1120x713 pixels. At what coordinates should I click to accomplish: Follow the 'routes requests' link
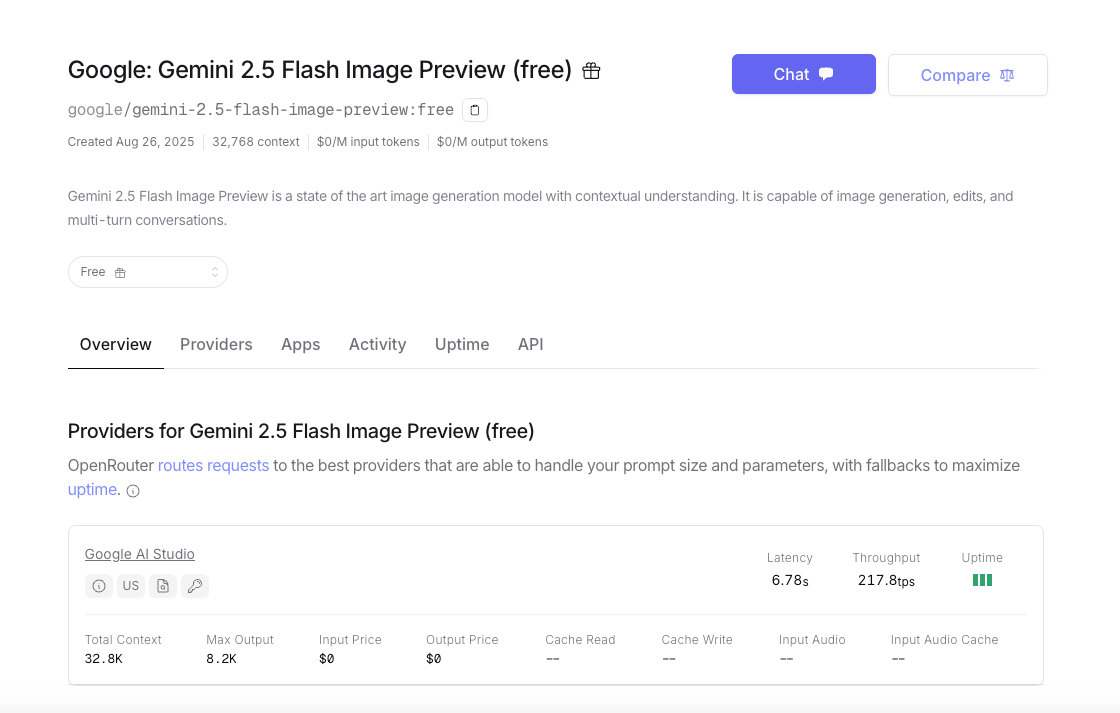click(x=214, y=466)
